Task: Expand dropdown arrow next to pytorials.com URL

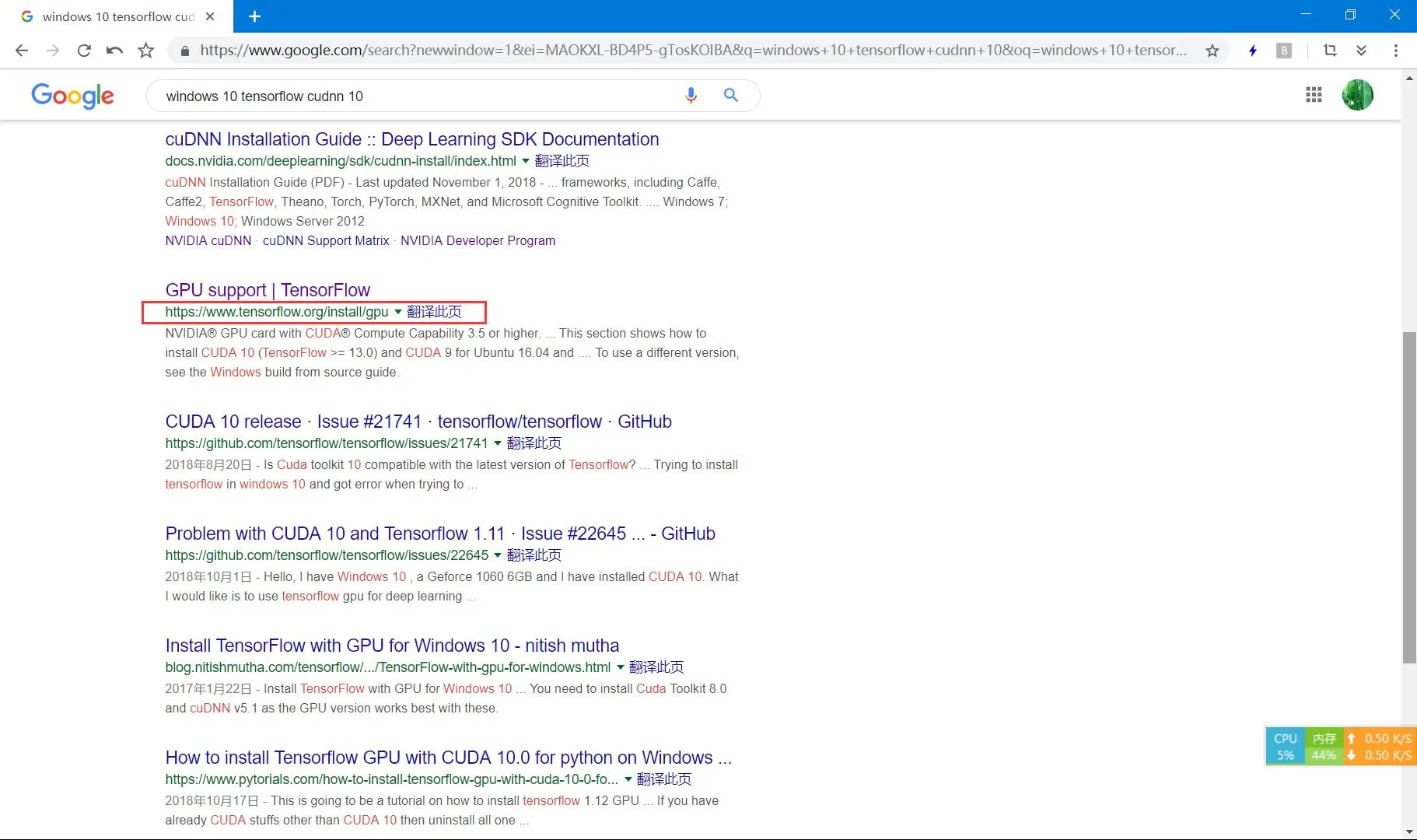Action: click(628, 779)
